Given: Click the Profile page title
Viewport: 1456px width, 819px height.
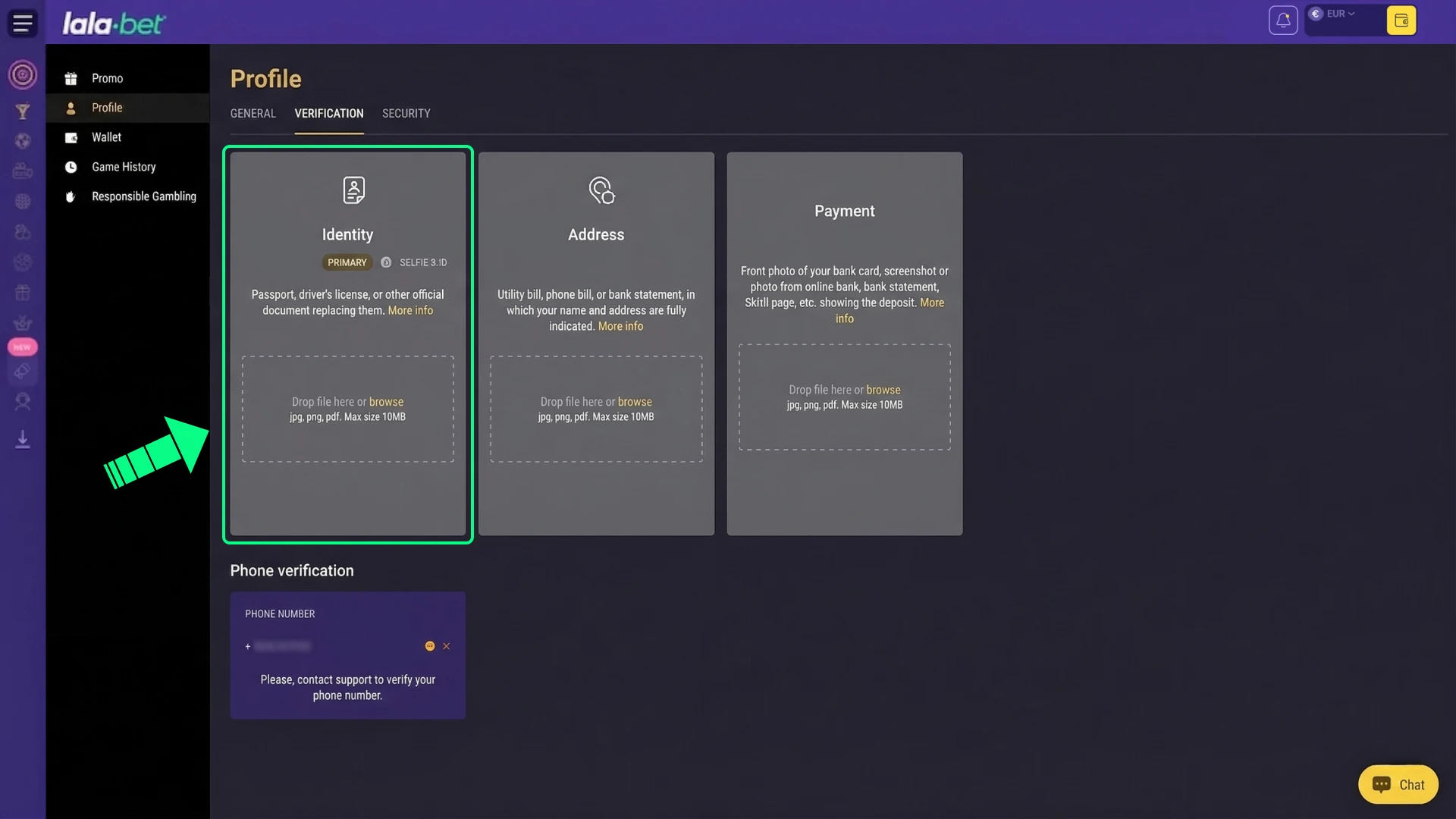Looking at the screenshot, I should coord(265,79).
